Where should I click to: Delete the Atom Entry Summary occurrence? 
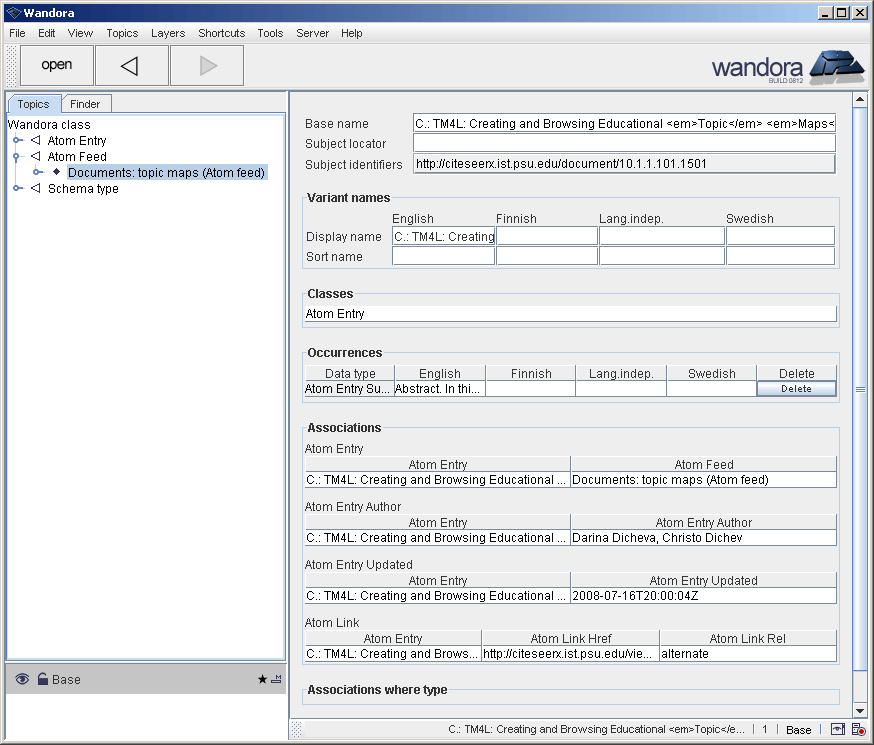point(796,389)
